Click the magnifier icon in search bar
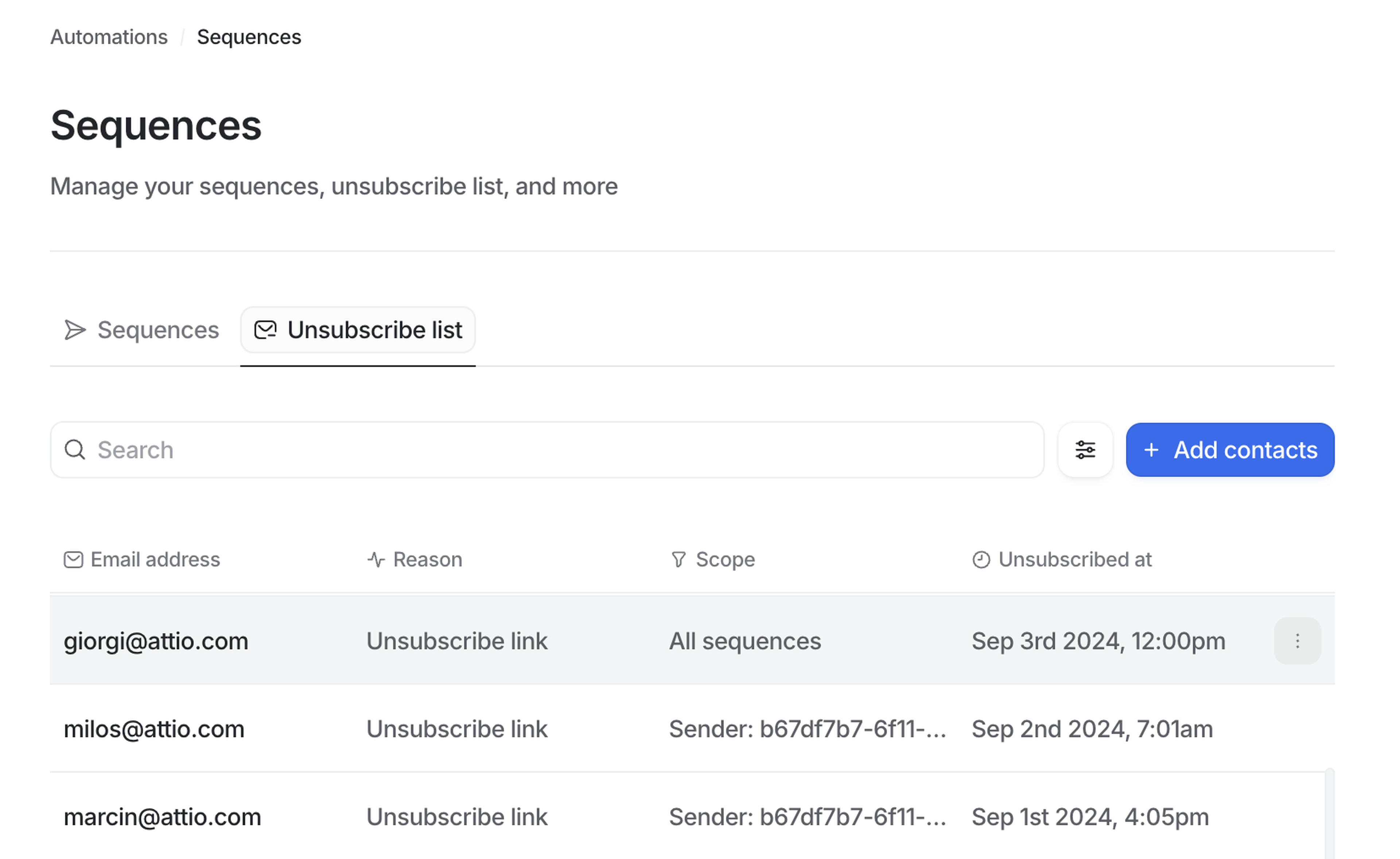Screen dimensions: 1400x859 [74, 450]
